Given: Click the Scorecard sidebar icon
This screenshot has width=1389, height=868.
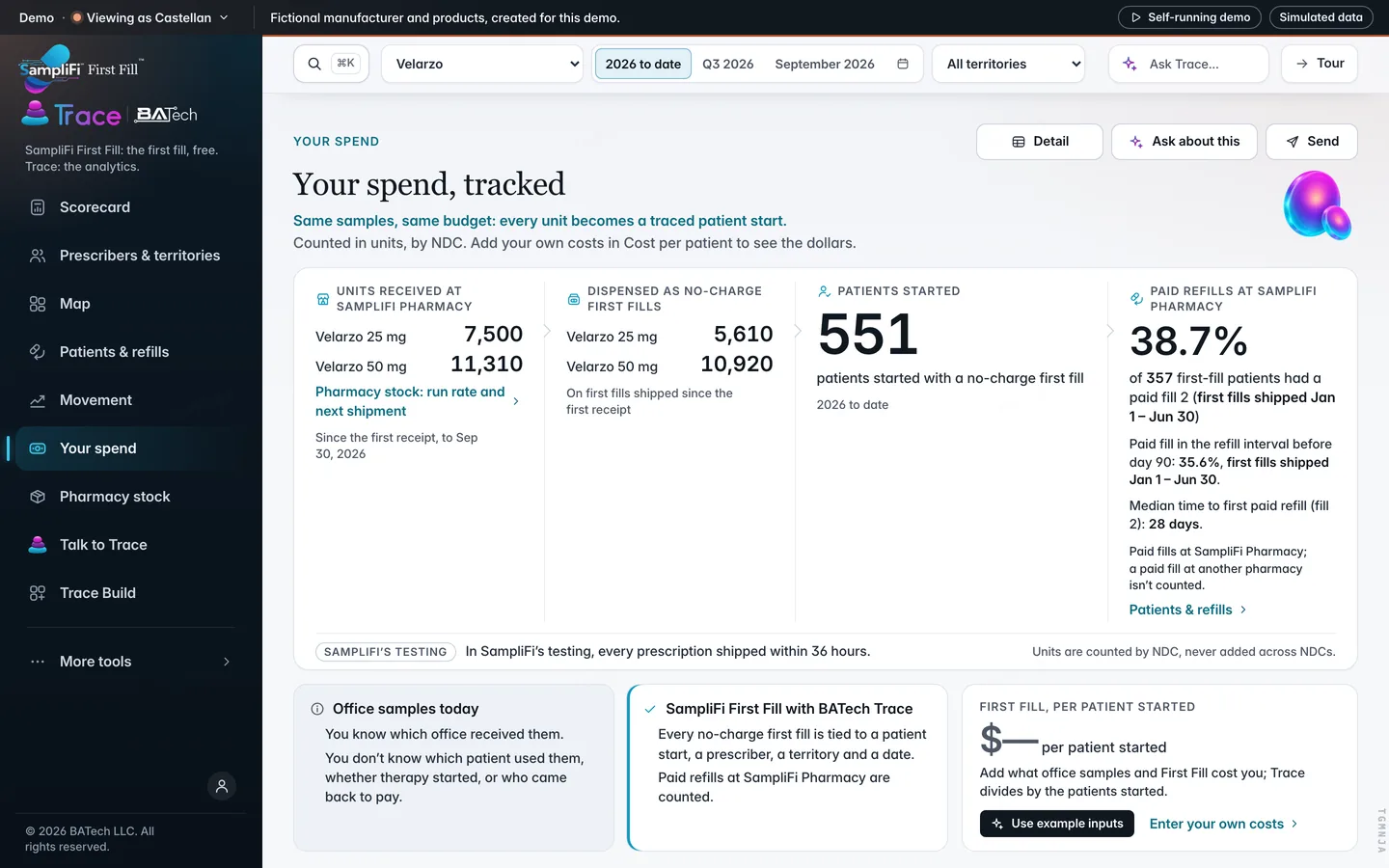Looking at the screenshot, I should tap(38, 207).
